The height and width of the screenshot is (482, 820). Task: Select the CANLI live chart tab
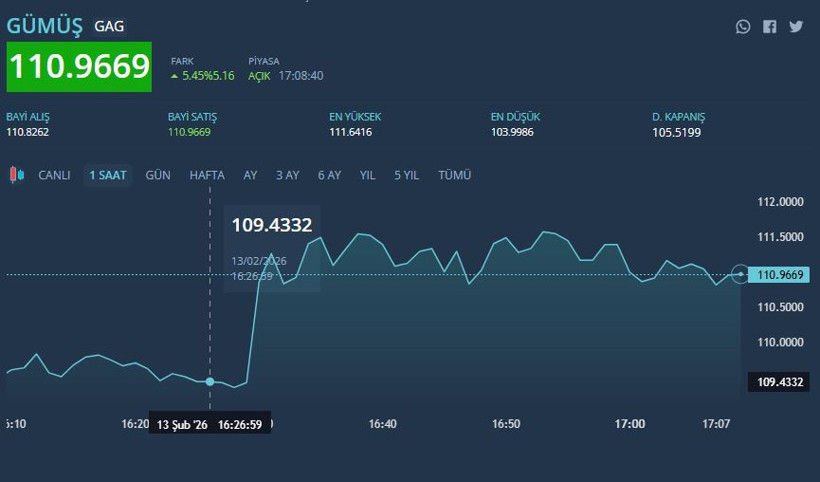coord(54,175)
